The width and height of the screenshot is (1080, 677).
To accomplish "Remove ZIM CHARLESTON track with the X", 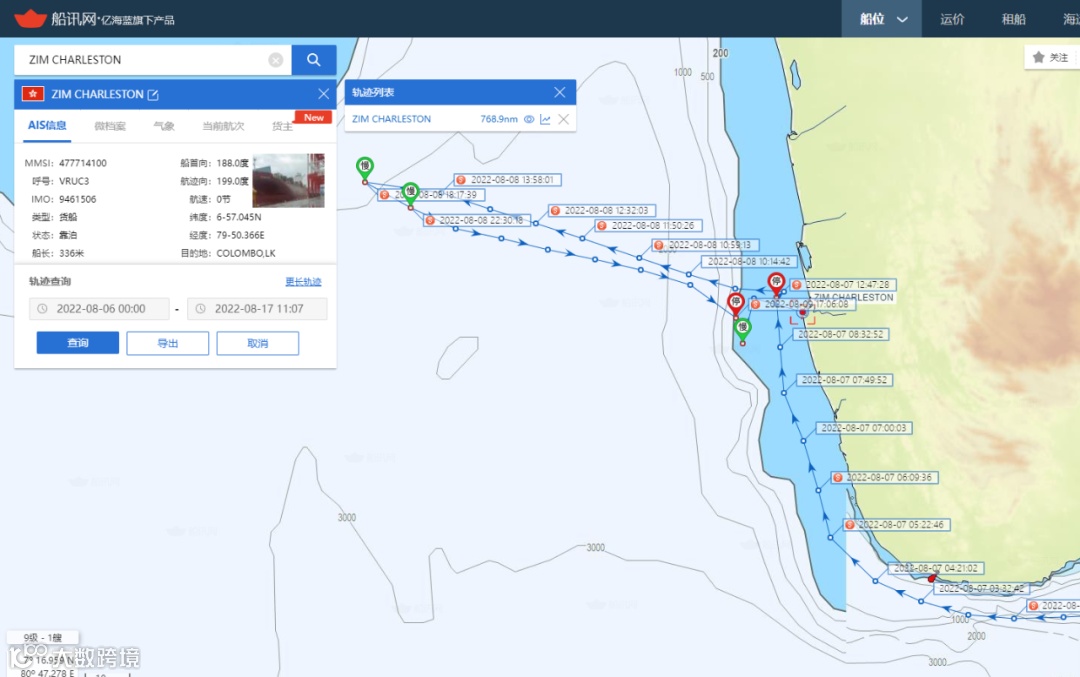I will [x=563, y=119].
